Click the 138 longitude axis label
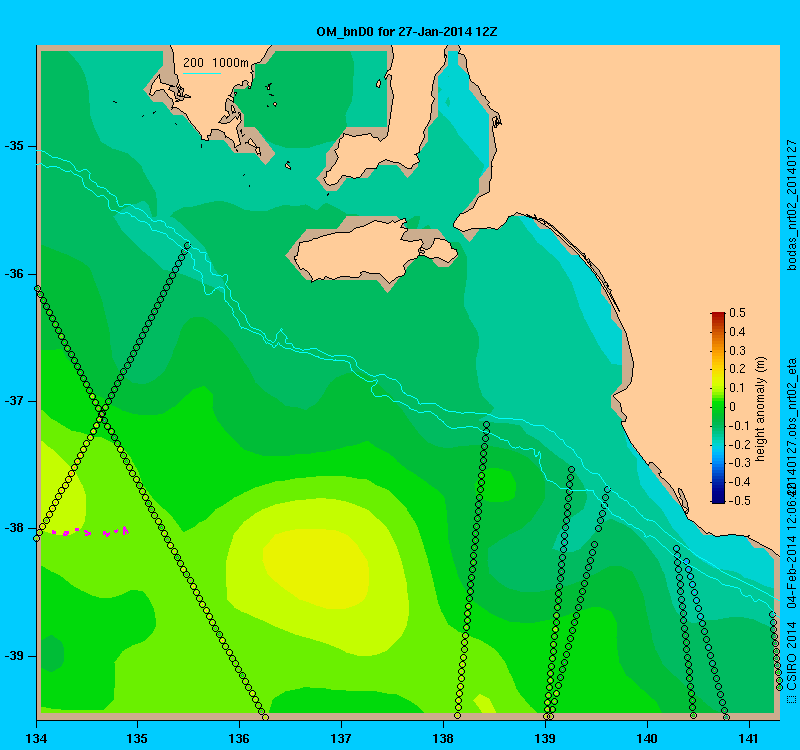 coord(443,738)
